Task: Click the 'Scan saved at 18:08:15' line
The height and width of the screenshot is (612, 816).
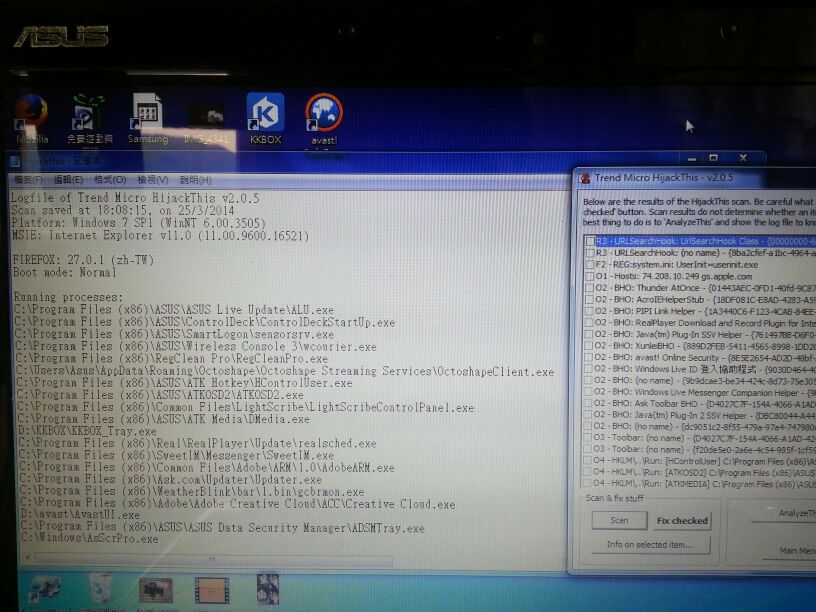Action: pos(122,210)
